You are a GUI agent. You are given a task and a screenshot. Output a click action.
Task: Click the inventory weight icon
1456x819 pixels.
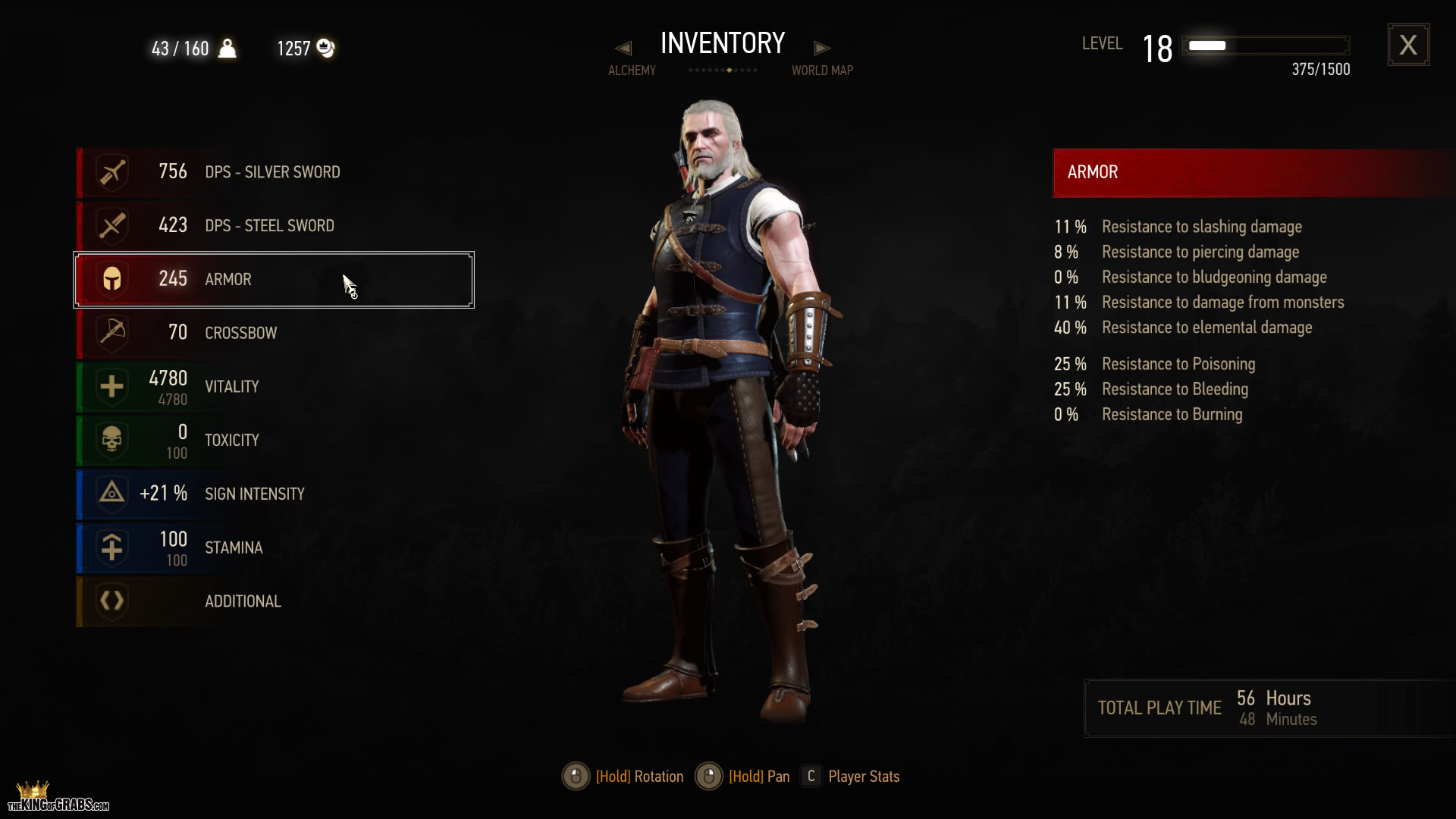pyautogui.click(x=227, y=48)
